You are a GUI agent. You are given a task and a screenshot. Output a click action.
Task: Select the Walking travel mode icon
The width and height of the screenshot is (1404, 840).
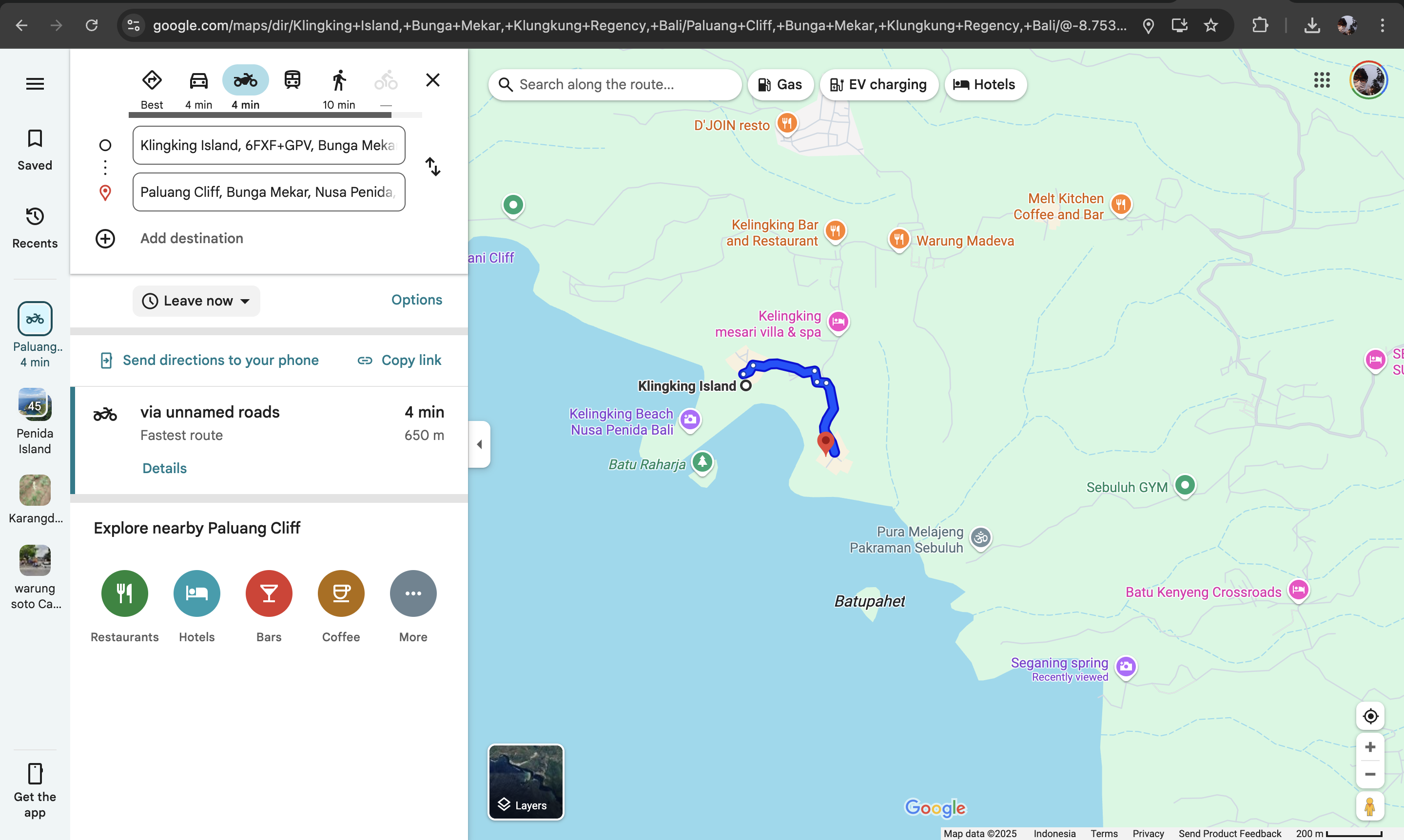coord(339,81)
